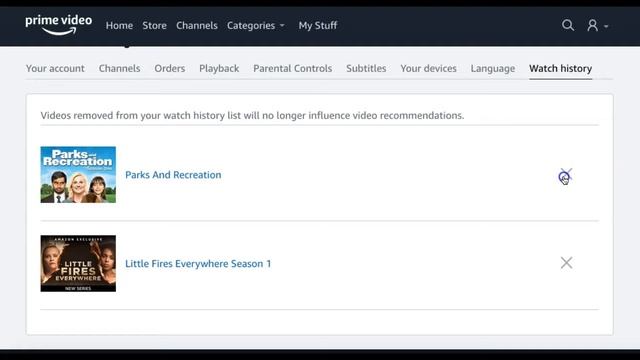
Task: Open My Stuff in the navigation
Action: pyautogui.click(x=318, y=25)
